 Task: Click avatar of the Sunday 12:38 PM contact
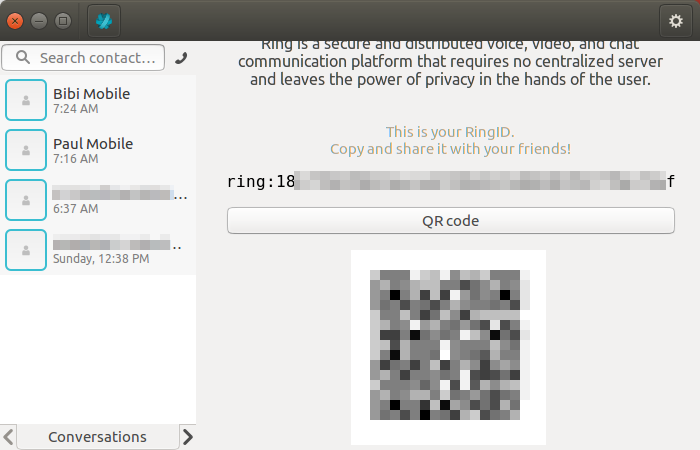[26, 250]
